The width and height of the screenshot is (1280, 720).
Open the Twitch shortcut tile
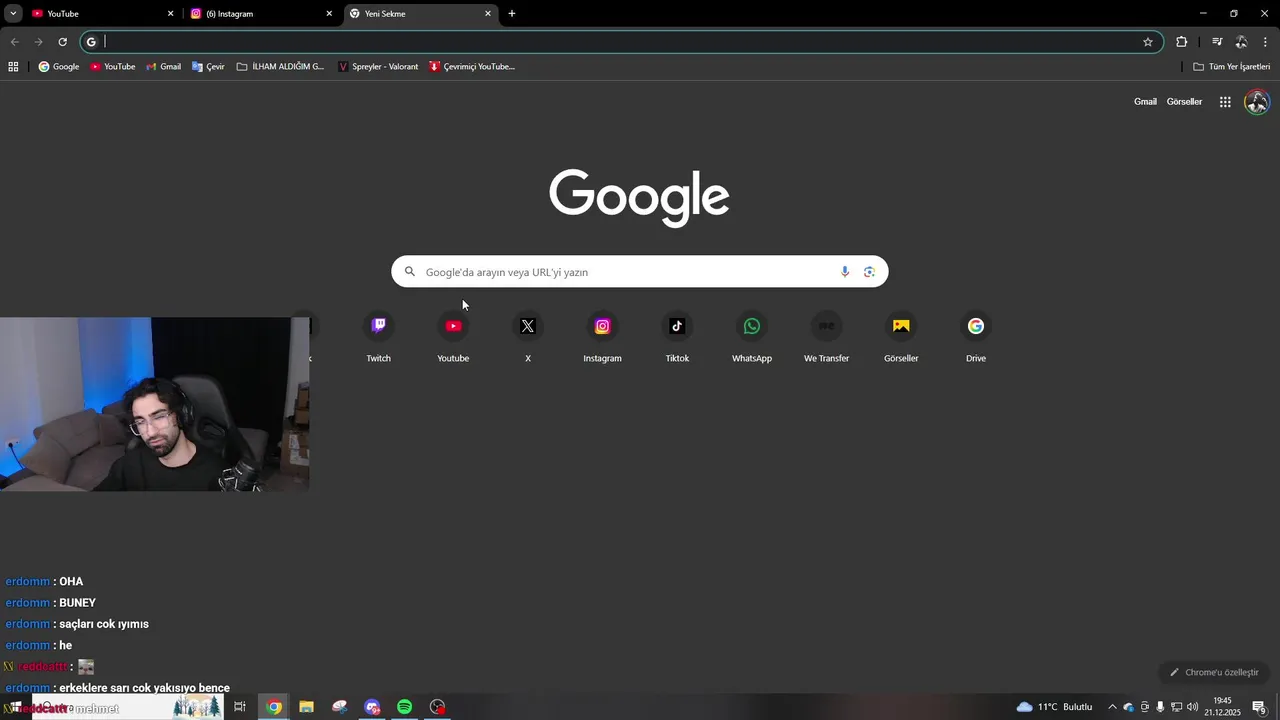[378, 337]
